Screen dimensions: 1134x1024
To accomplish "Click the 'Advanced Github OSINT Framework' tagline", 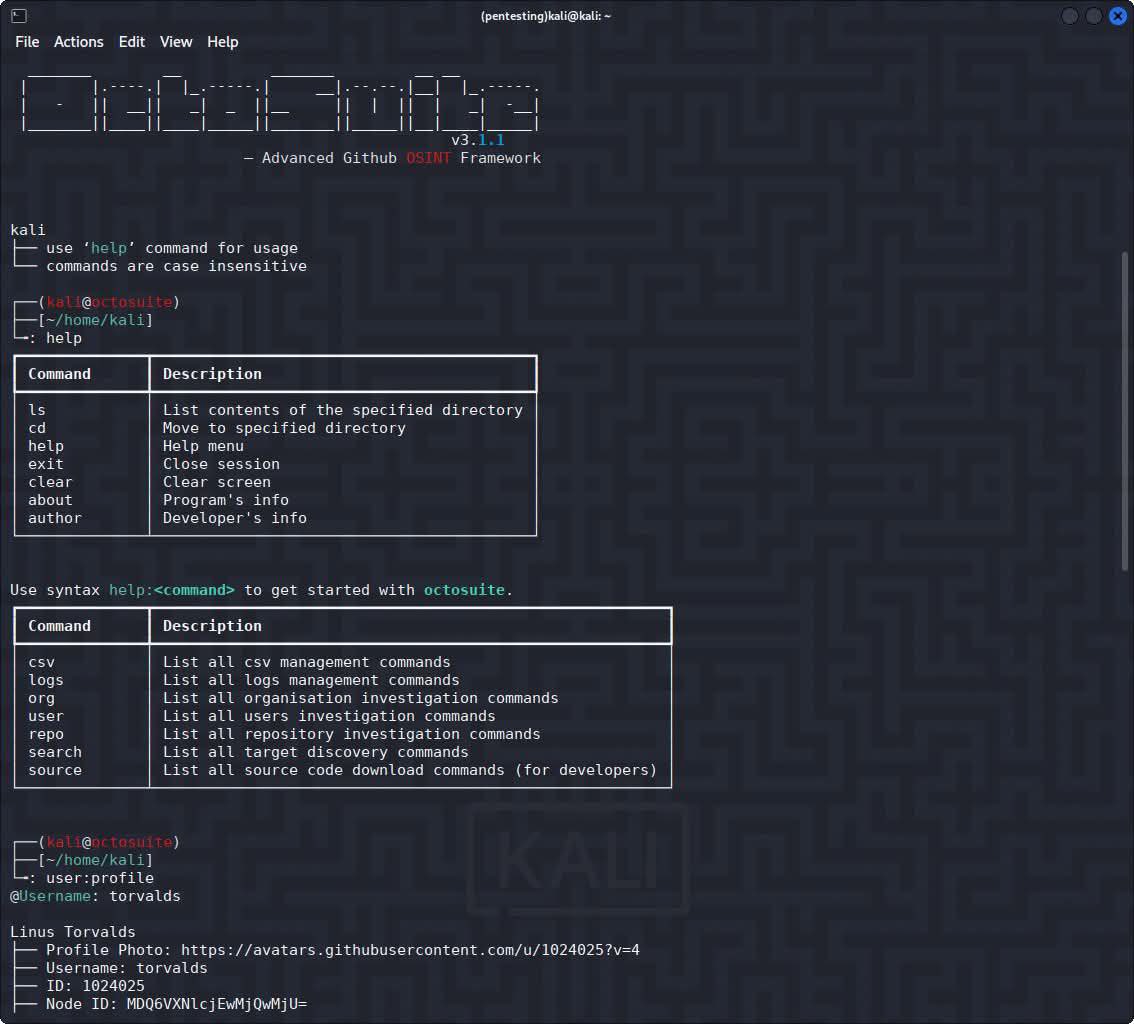I will (x=401, y=158).
